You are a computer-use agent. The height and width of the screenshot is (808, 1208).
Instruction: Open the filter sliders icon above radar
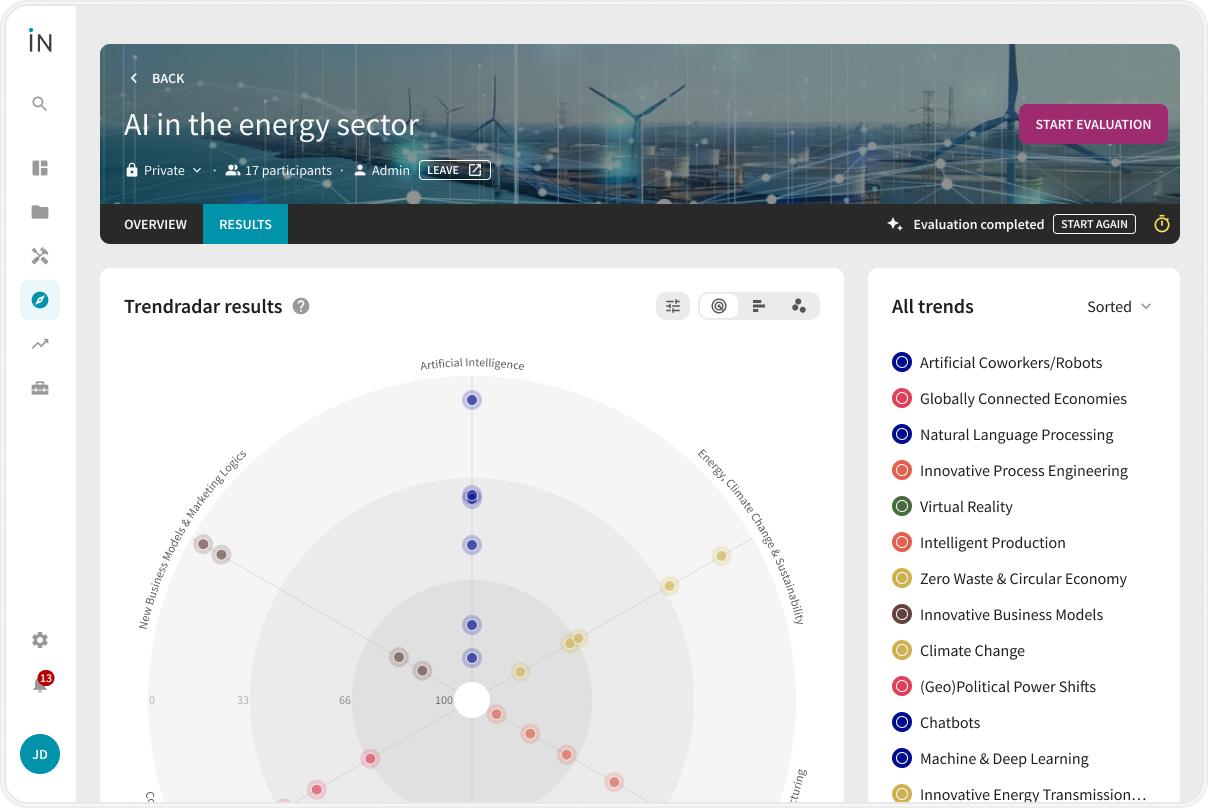click(673, 306)
